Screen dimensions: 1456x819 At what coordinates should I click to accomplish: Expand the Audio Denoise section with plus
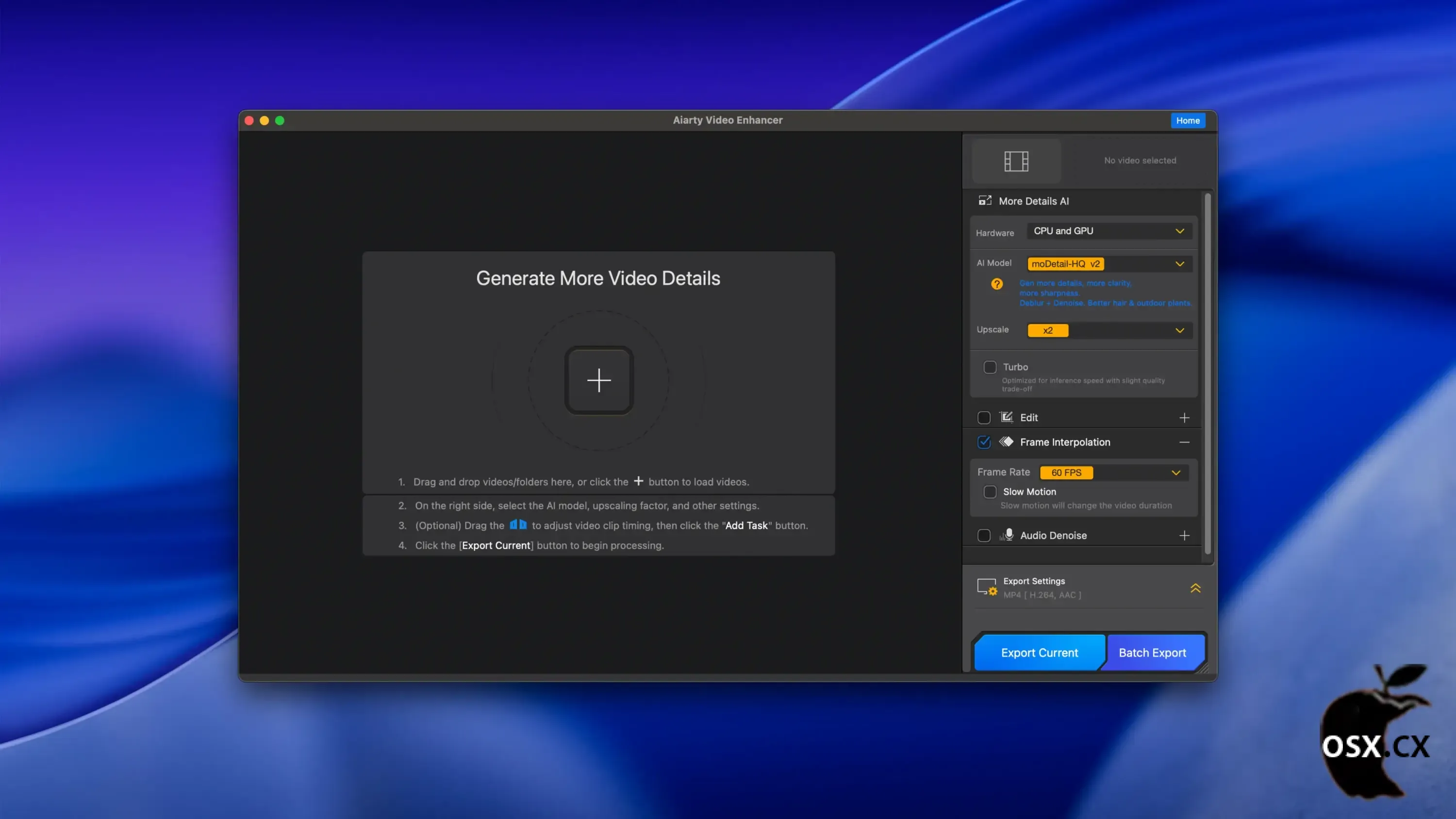tap(1184, 535)
